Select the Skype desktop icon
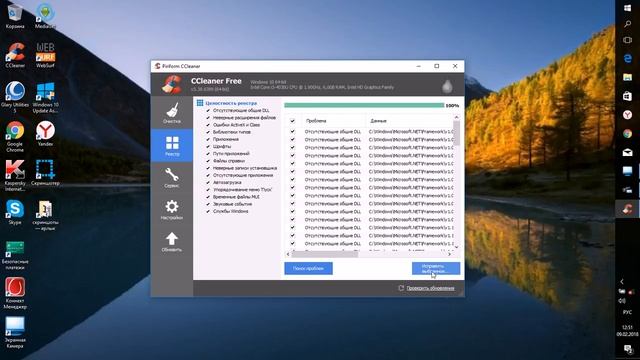Viewport: 640px width, 360px height. click(x=15, y=212)
